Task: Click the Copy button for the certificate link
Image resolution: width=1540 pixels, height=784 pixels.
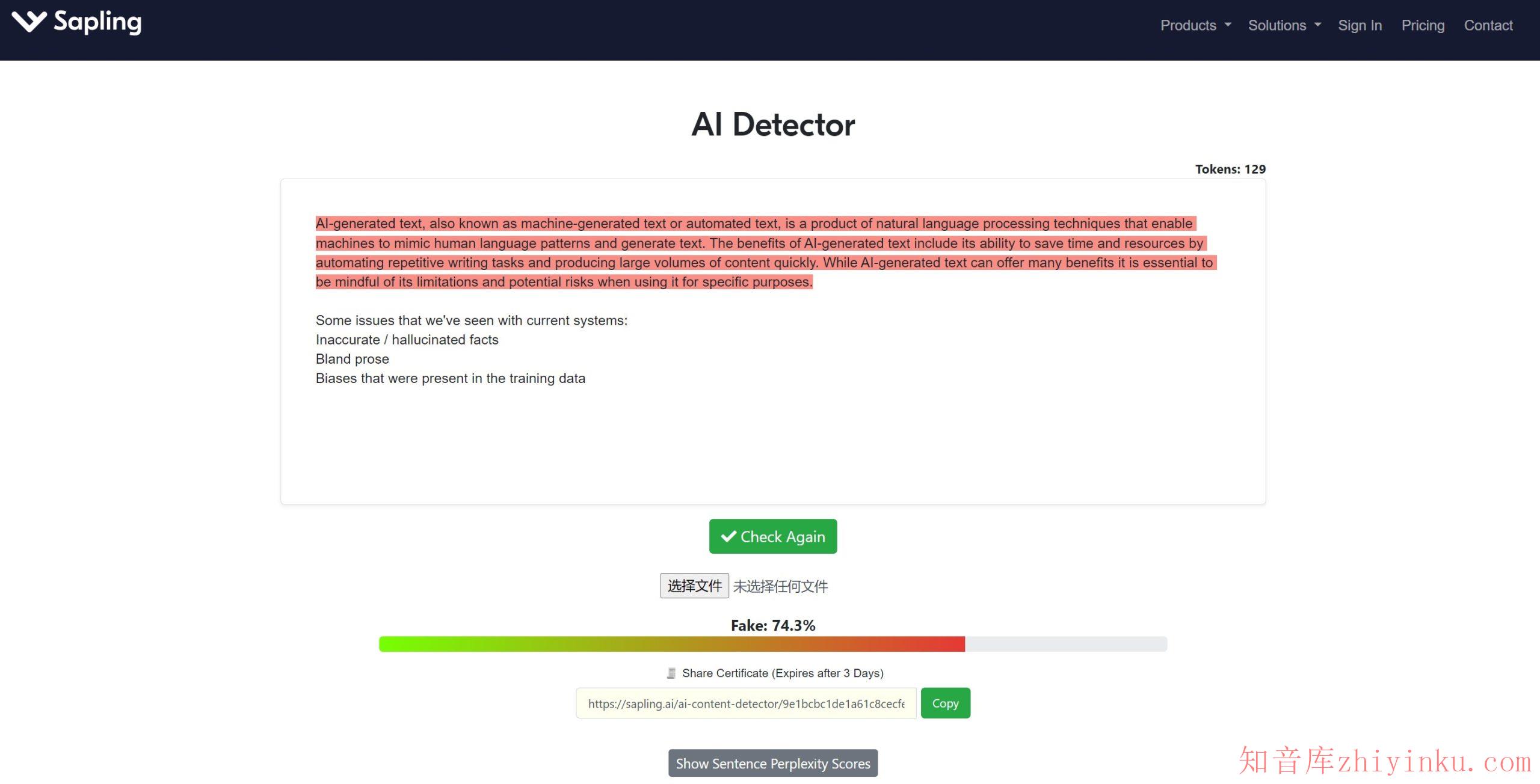Action: point(945,702)
